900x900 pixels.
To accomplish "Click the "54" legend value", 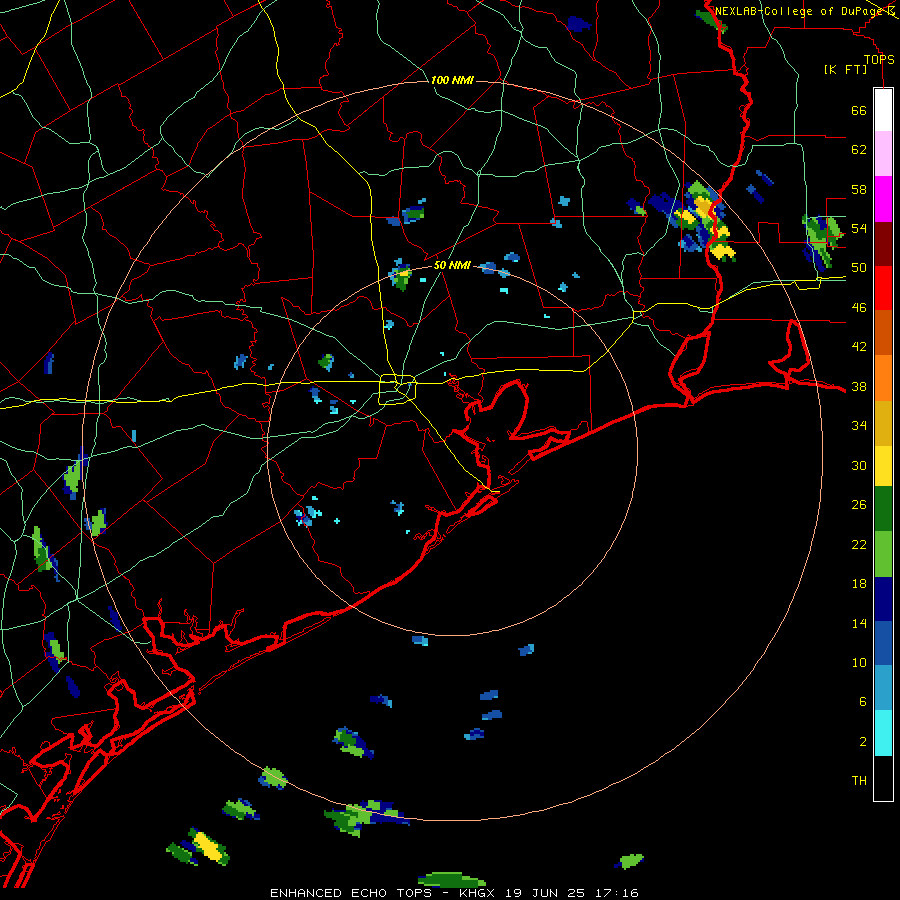I will pyautogui.click(x=859, y=228).
